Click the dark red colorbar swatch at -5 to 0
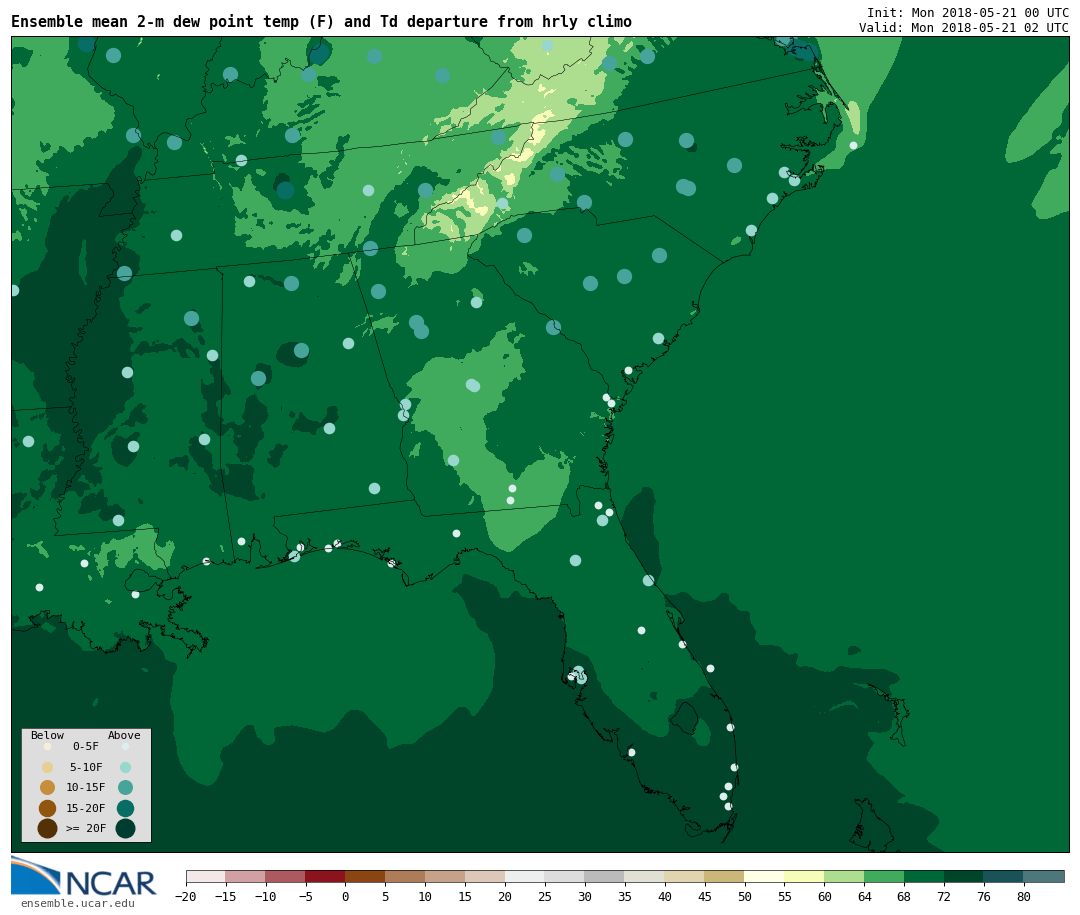The image size is (1080, 915). (x=325, y=876)
